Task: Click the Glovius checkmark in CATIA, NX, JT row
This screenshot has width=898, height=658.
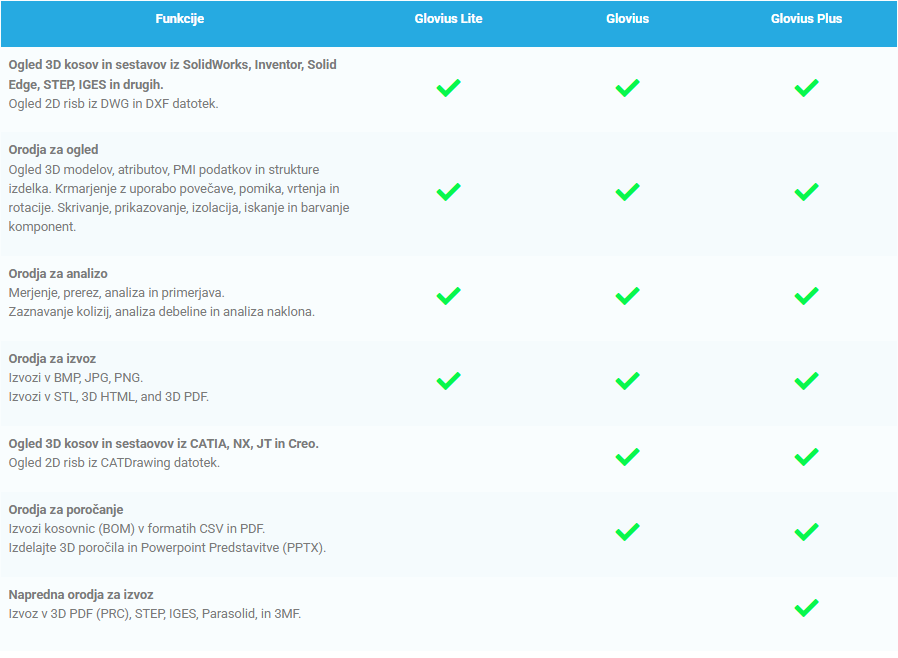Action: coord(627,457)
